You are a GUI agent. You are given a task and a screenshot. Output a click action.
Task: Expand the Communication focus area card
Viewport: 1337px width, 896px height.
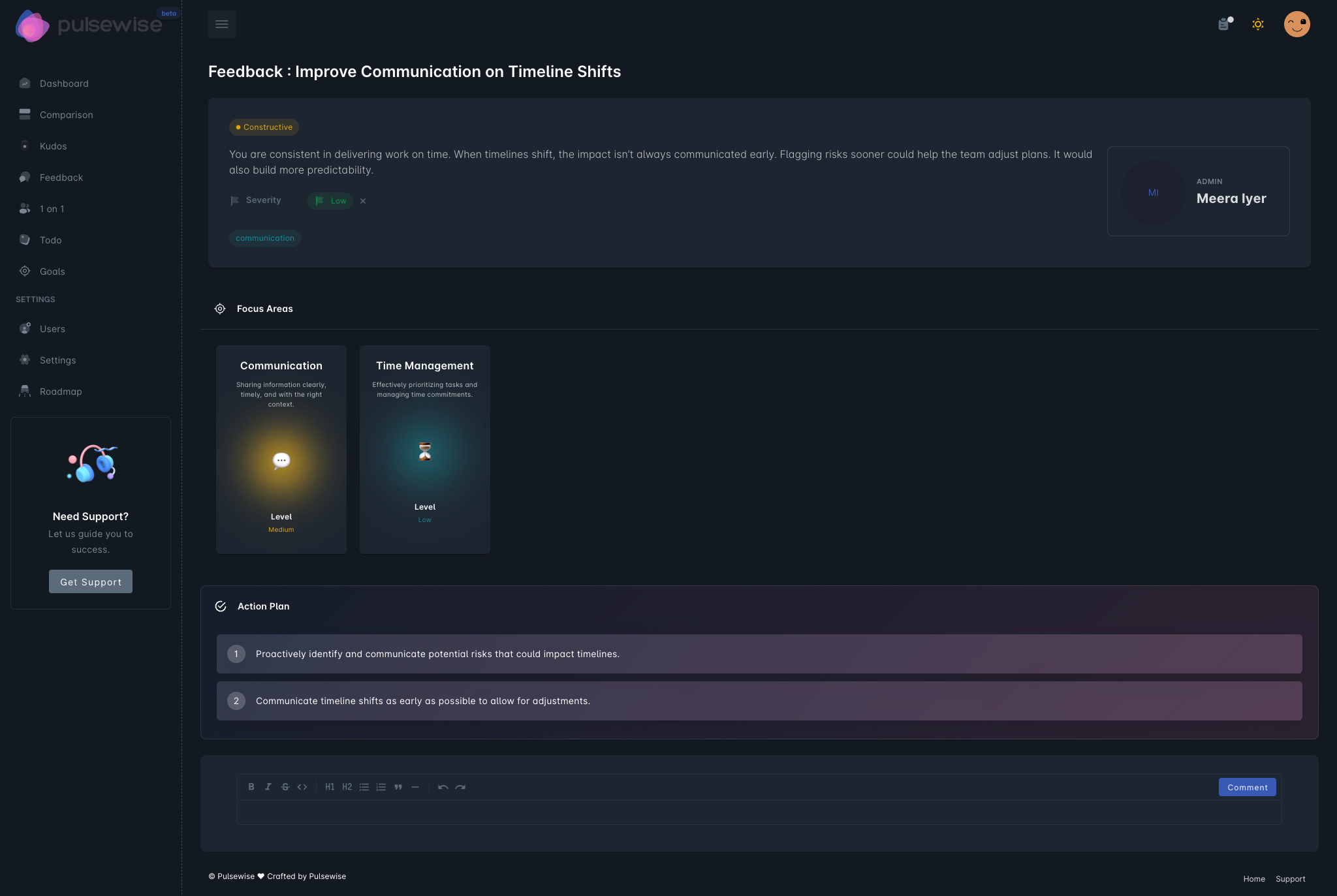tap(281, 449)
